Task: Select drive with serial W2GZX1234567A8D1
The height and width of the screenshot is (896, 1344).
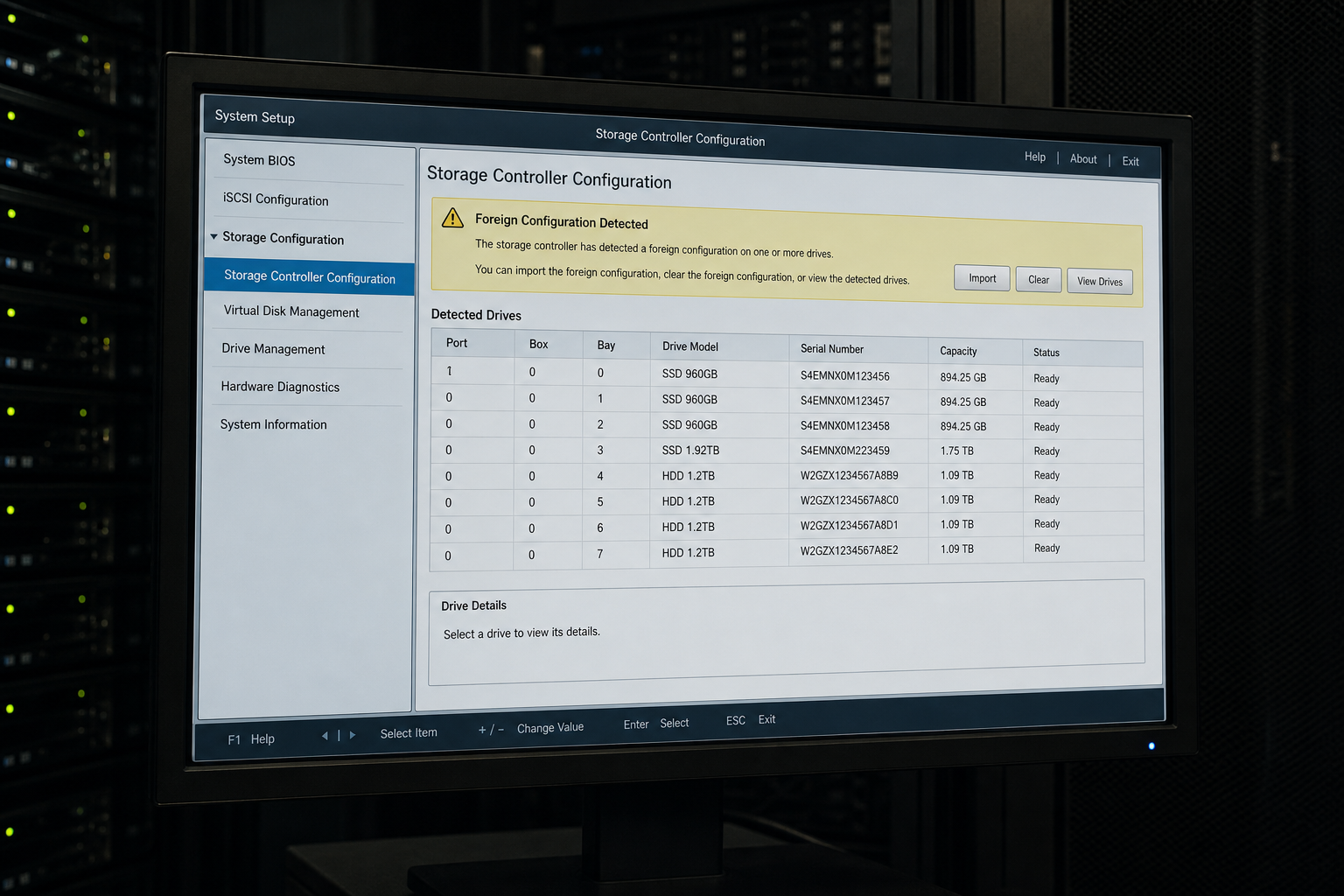Action: [x=787, y=527]
